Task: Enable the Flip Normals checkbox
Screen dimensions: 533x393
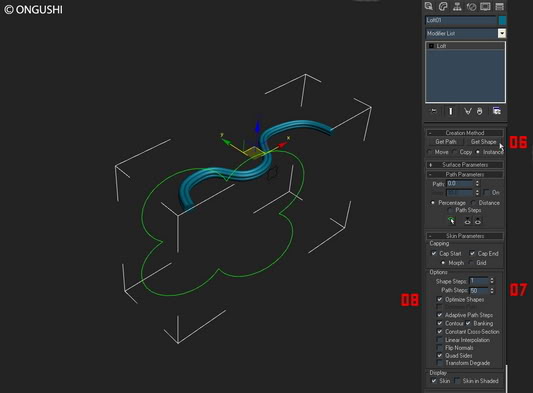Action: point(440,347)
